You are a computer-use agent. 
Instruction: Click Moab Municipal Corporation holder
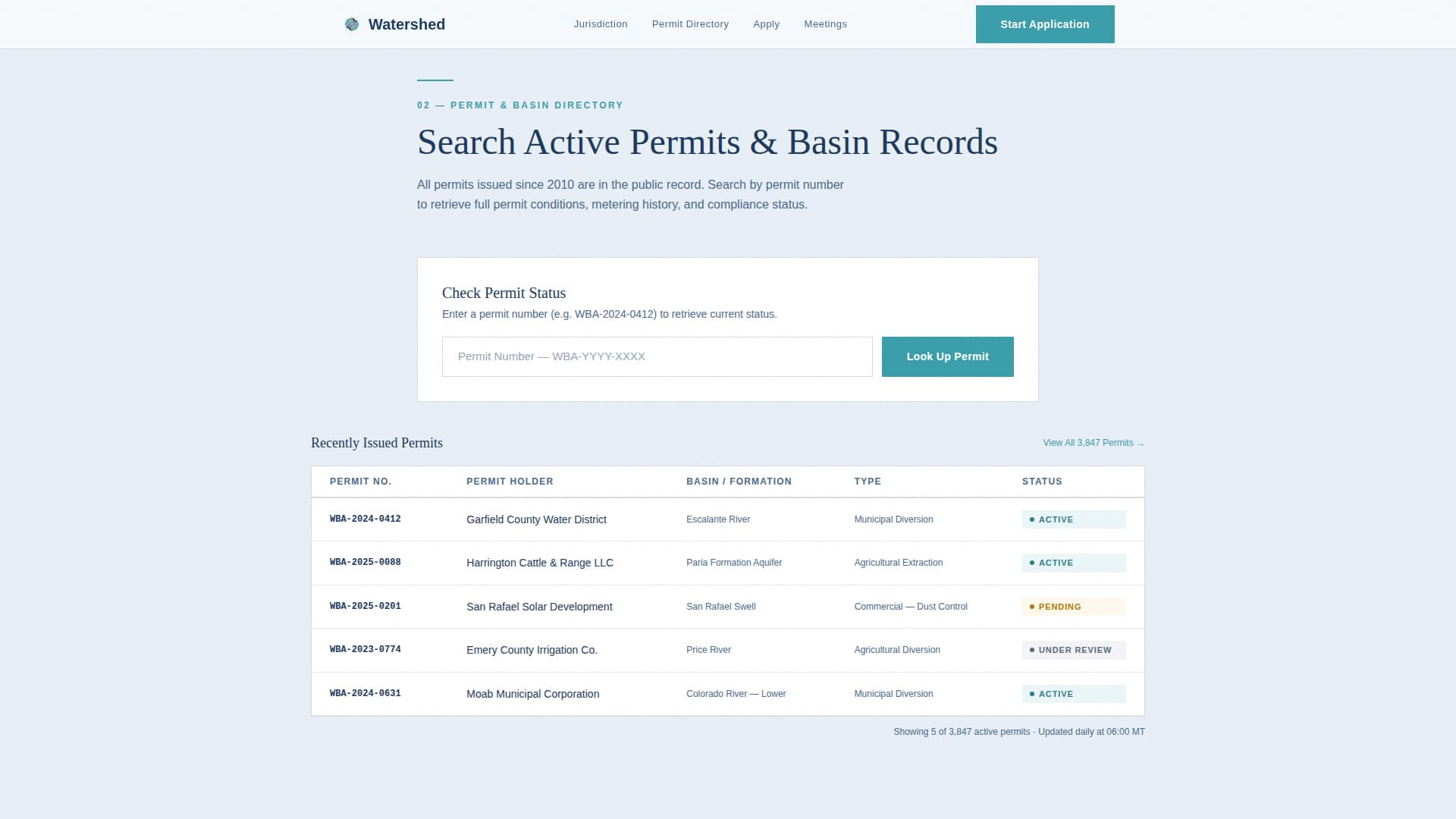pos(532,694)
